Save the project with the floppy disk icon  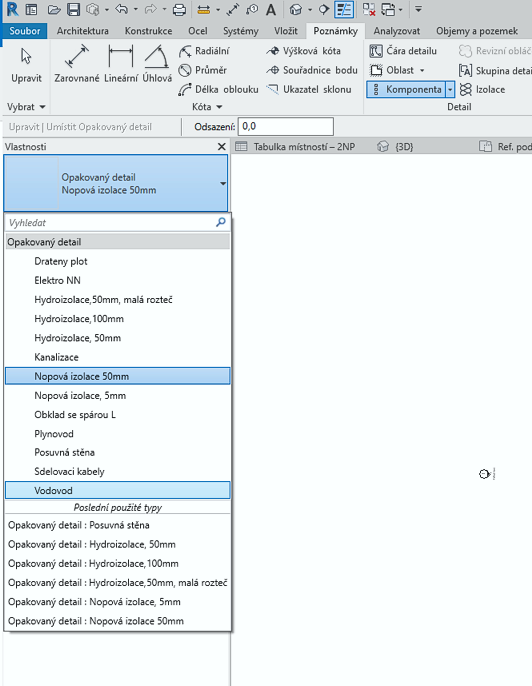click(x=73, y=9)
